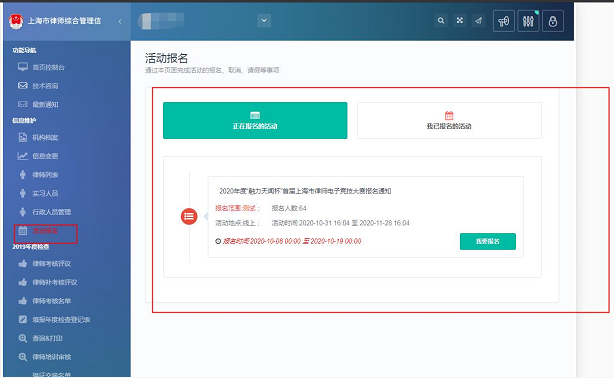This screenshot has width=614, height=378.
Task: Click the lock icon in top bar
Action: pyautogui.click(x=553, y=21)
